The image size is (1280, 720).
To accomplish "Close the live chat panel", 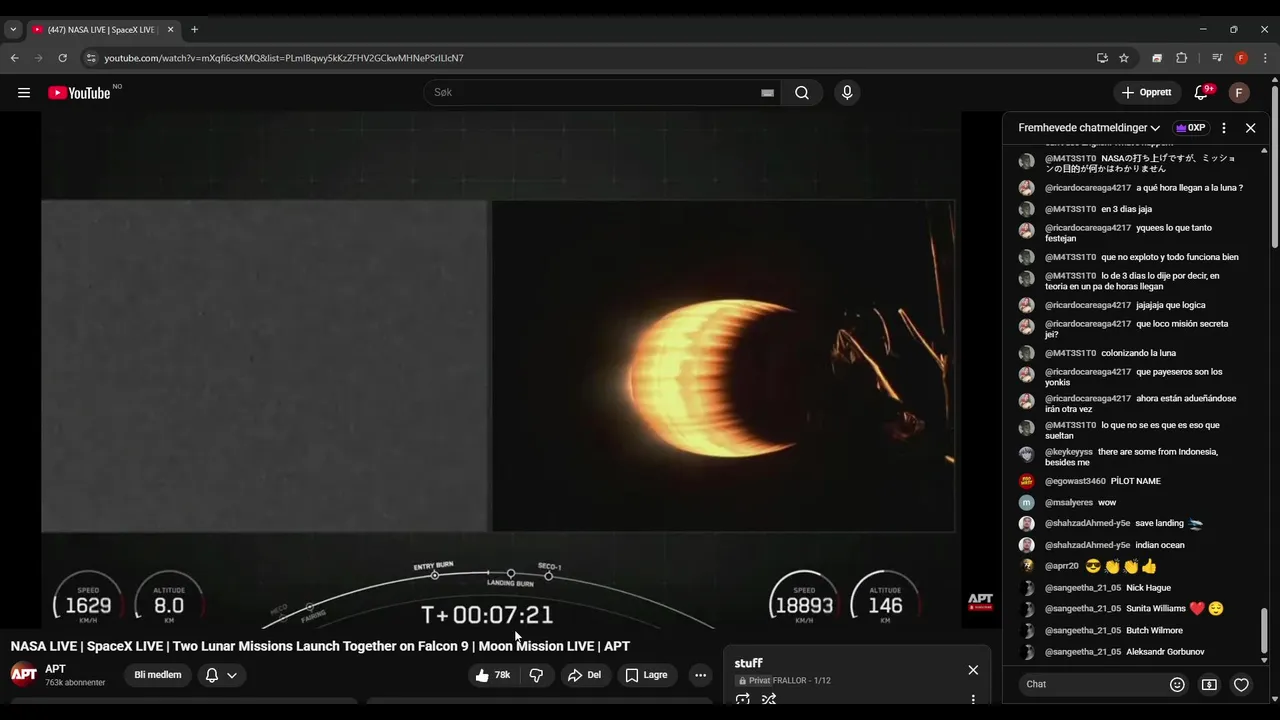I will (1250, 128).
